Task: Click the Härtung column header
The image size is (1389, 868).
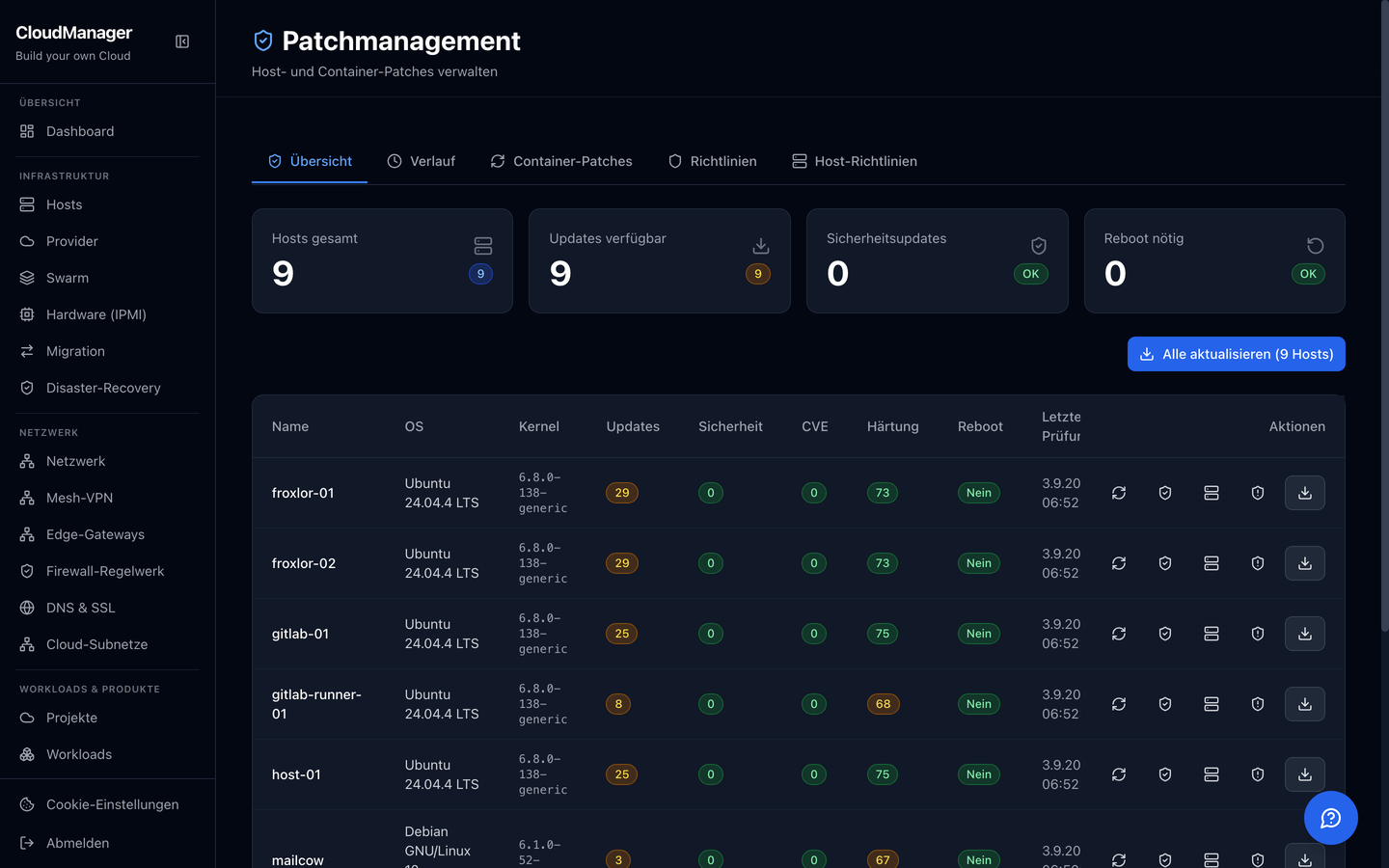Action: click(892, 426)
